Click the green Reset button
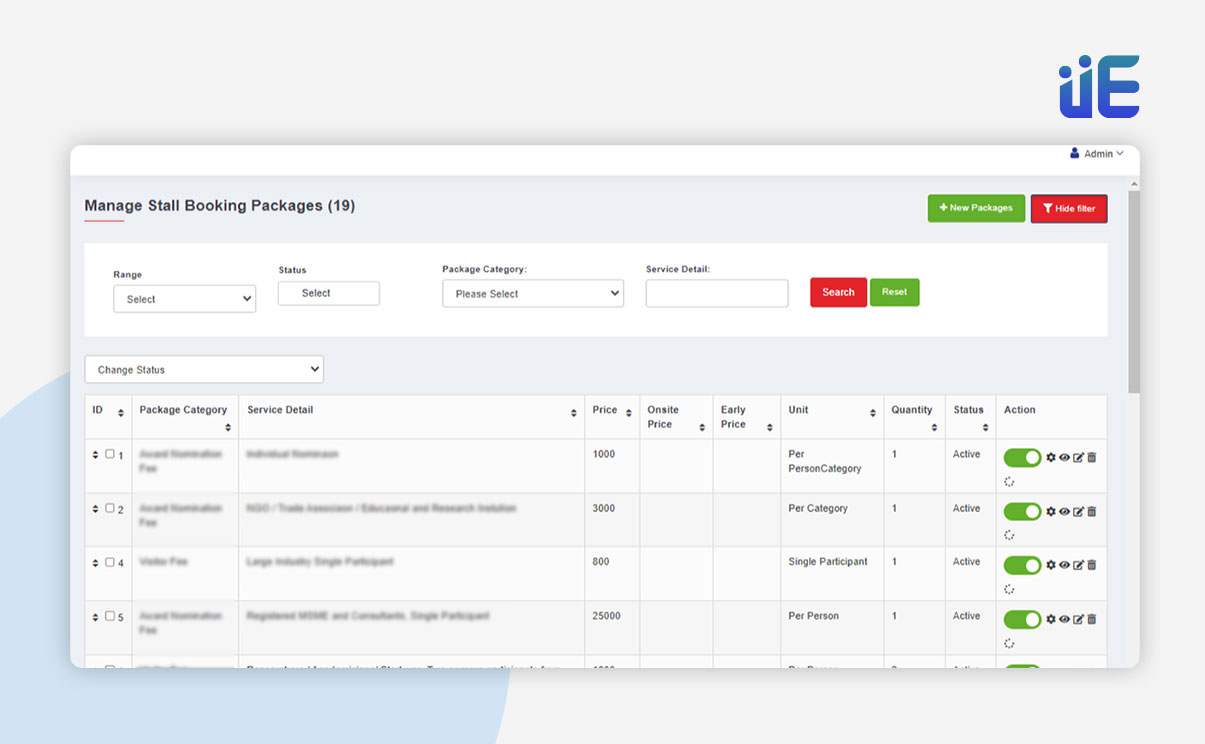This screenshot has height=744, width=1205. 894,292
